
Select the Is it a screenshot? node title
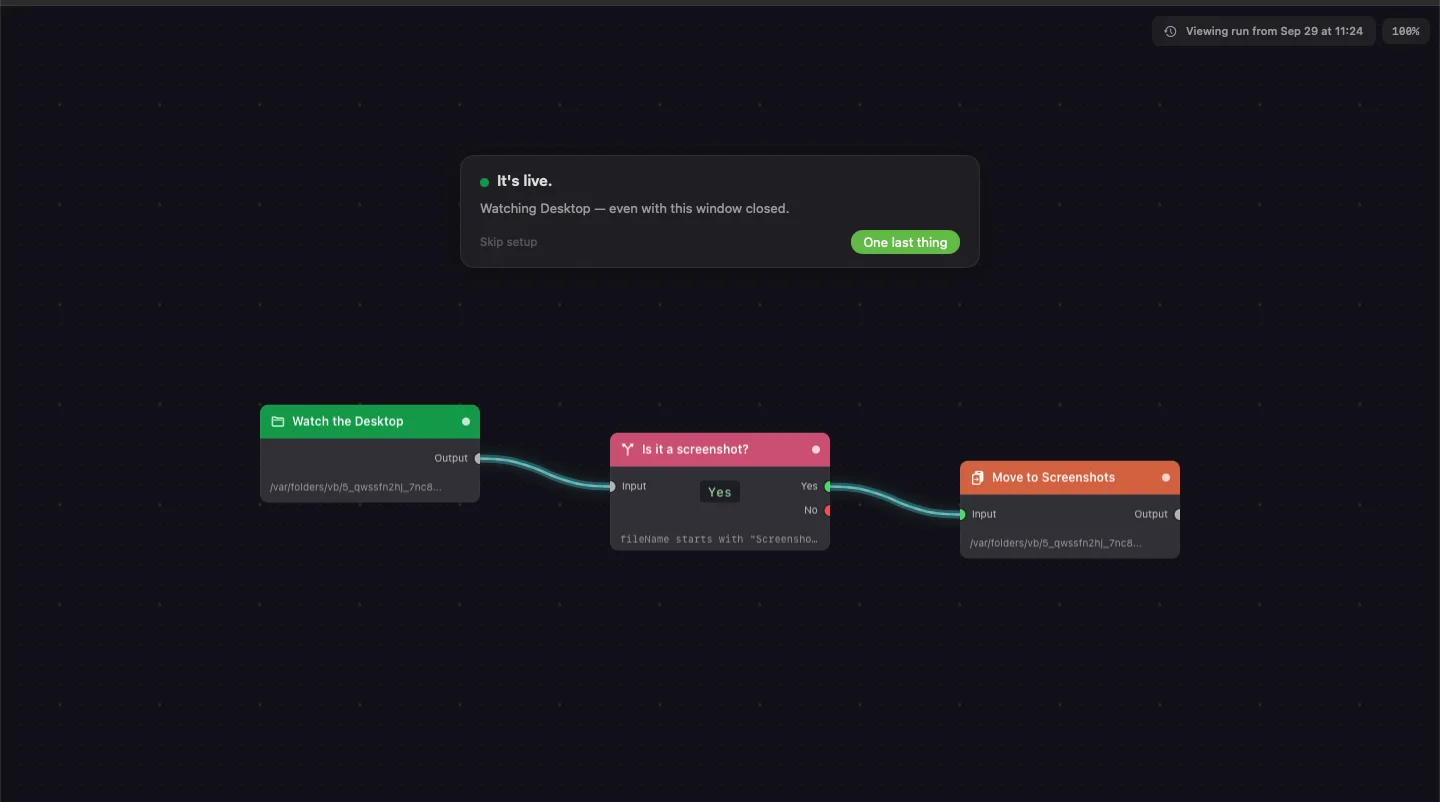(695, 450)
